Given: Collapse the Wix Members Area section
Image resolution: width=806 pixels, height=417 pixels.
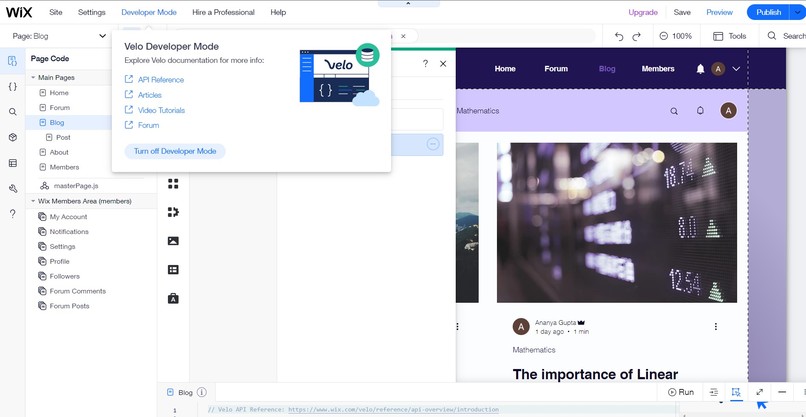Looking at the screenshot, I should coord(33,202).
